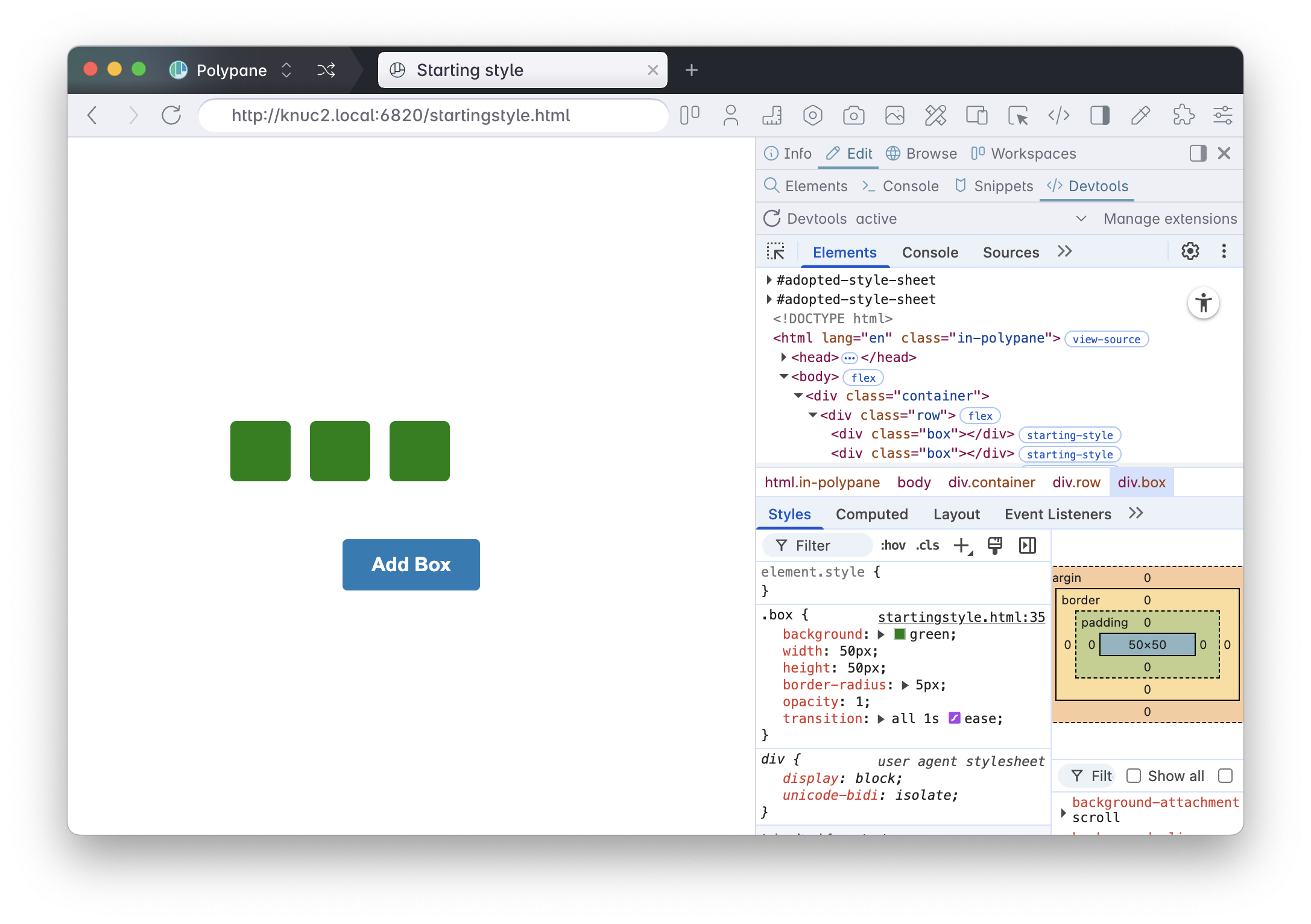Take a screenshot with the camera icon
This screenshot has height=924, width=1311.
pos(854,115)
